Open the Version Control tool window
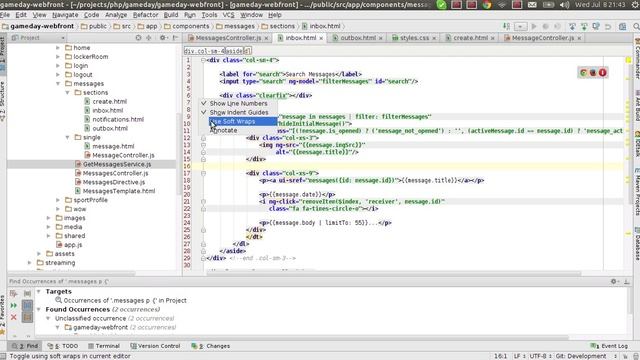This screenshot has width=640, height=360. coord(155,346)
